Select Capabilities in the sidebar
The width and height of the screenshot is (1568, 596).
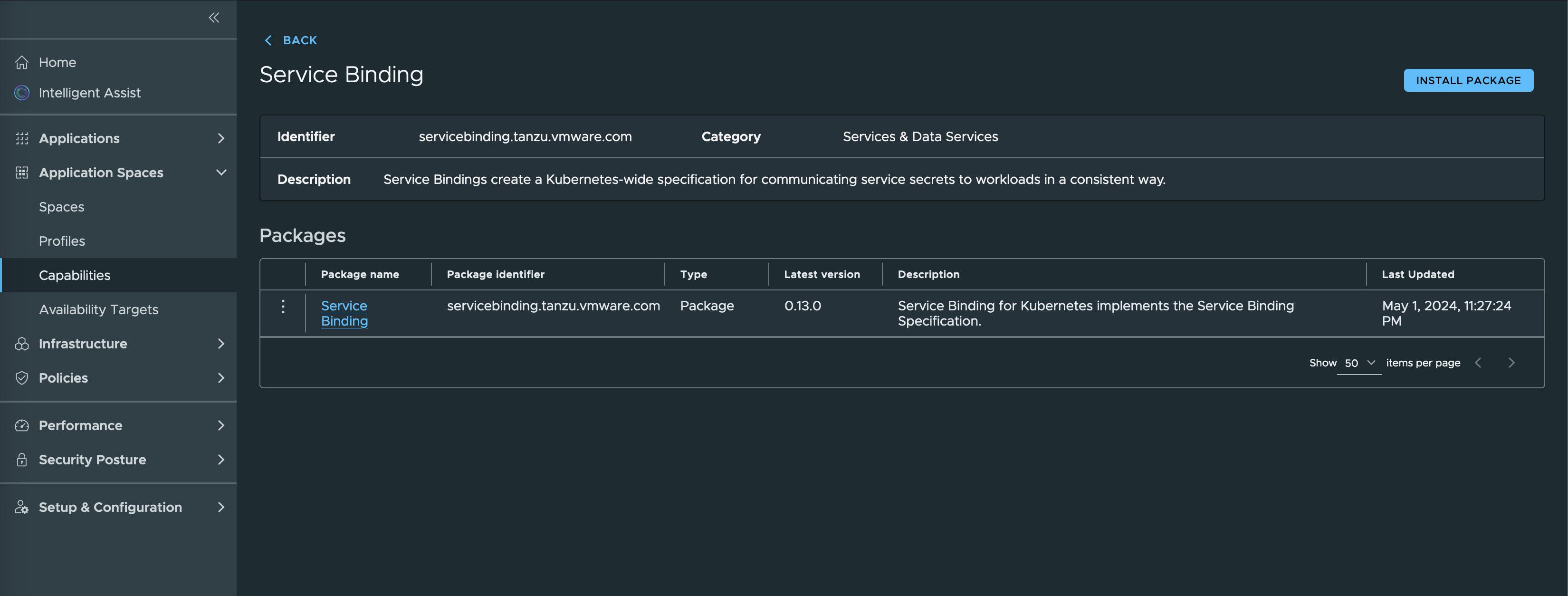click(x=118, y=275)
